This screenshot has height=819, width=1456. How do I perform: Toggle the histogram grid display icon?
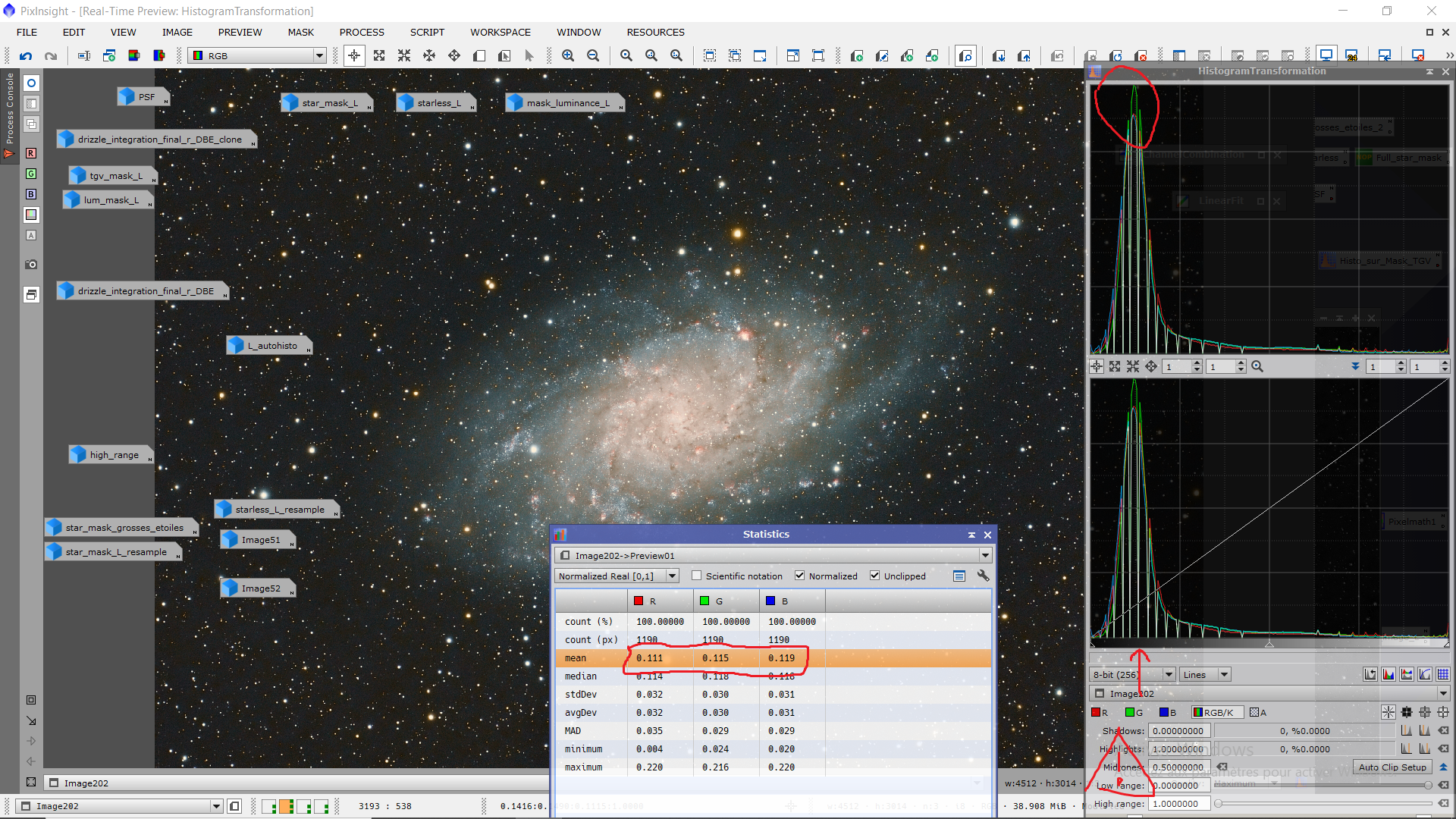pos(1443,674)
